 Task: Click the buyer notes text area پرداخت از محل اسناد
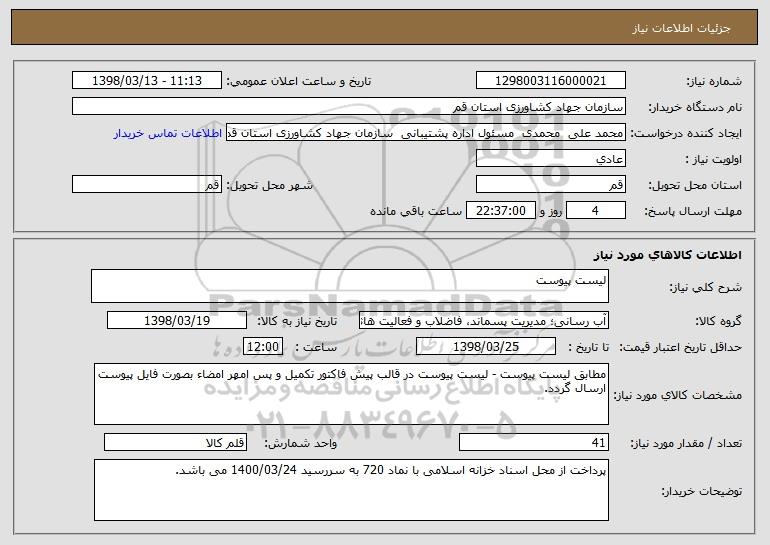click(x=351, y=490)
